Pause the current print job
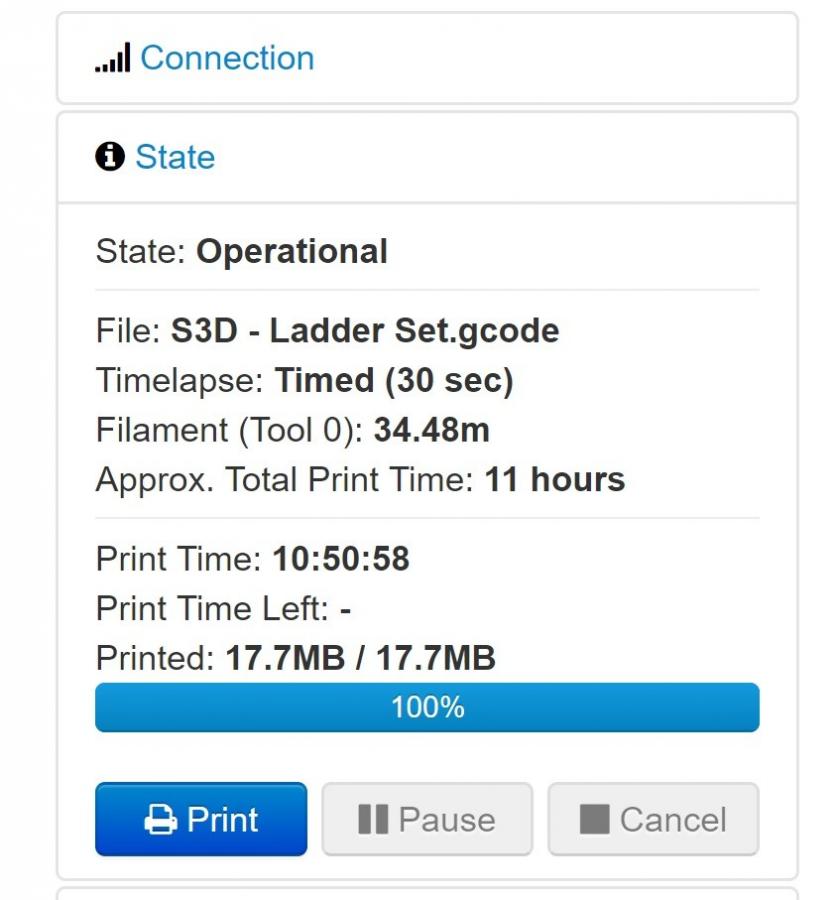This screenshot has width=836, height=900. pos(427,819)
